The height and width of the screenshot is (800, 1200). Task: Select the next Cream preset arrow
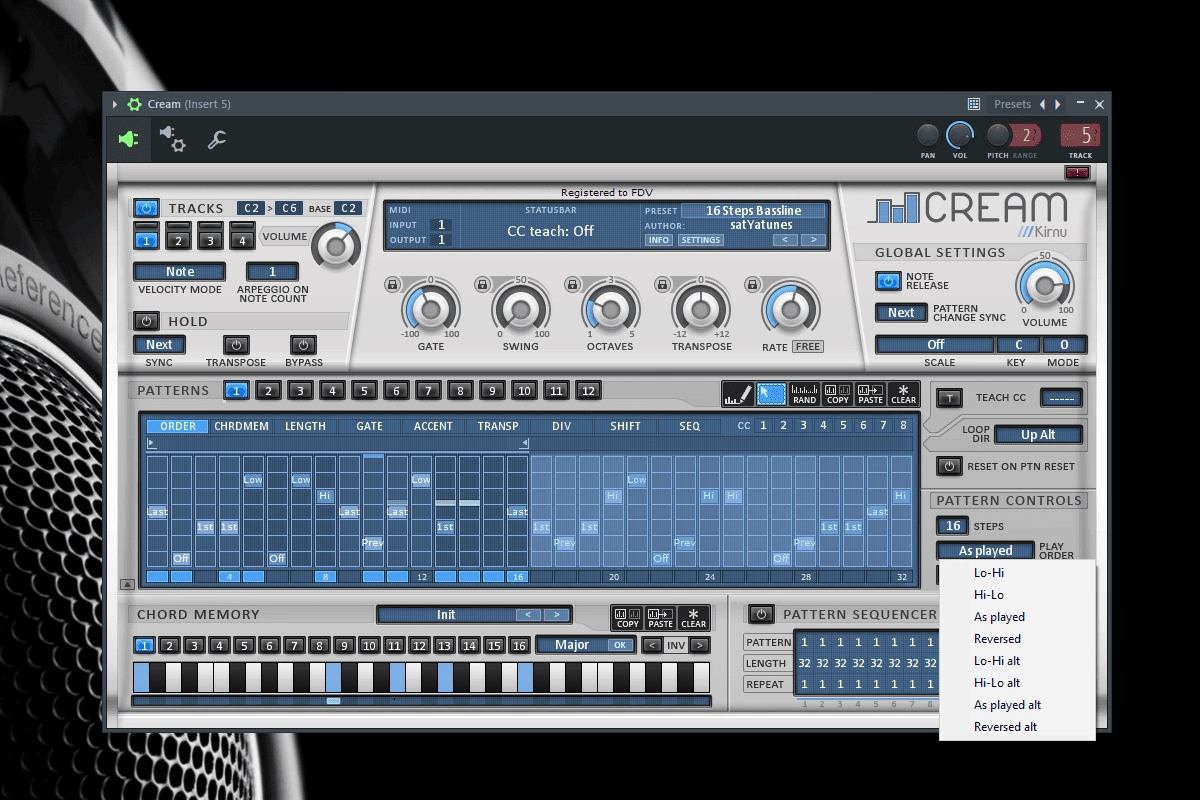pyautogui.click(x=813, y=240)
